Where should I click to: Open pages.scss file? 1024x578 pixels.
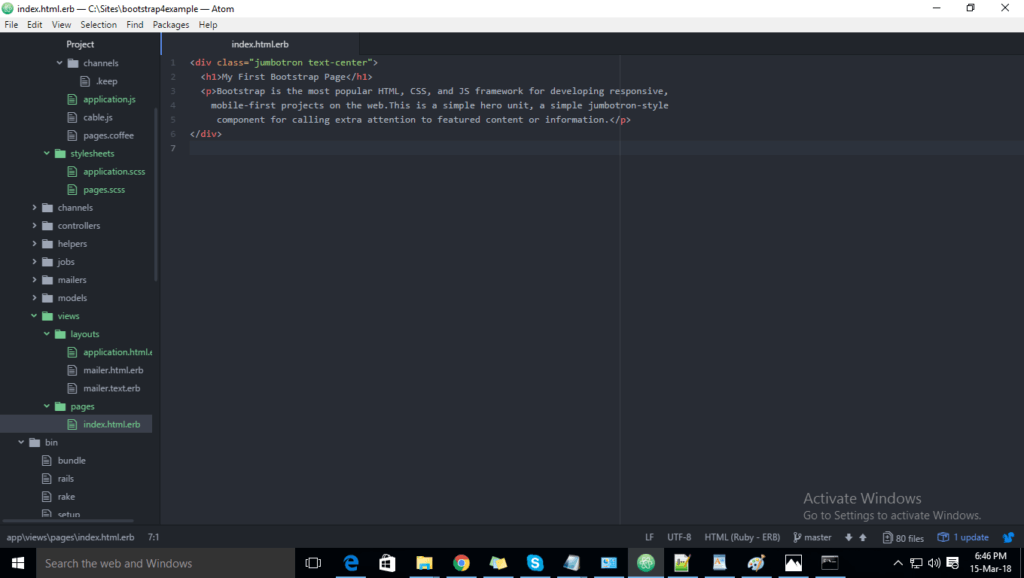tap(104, 190)
